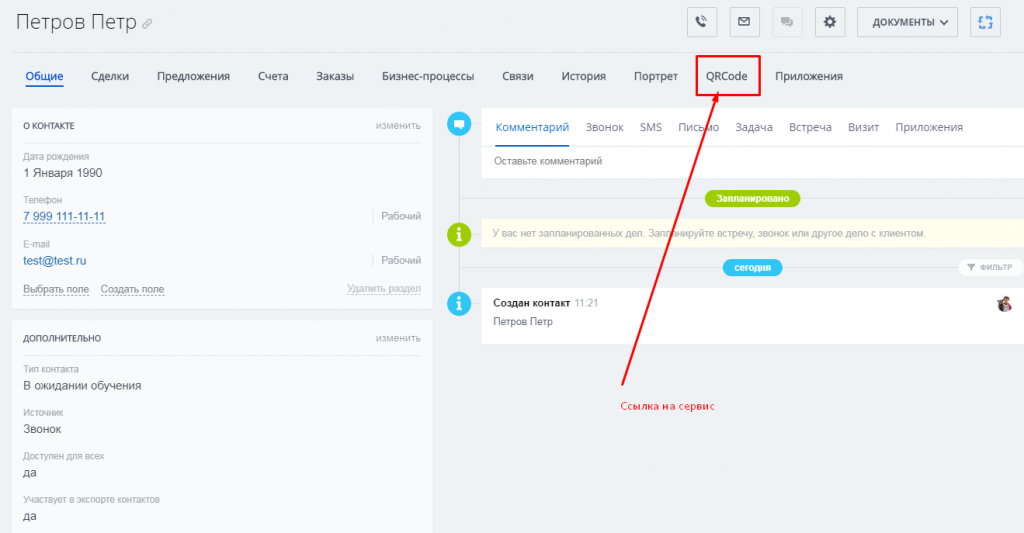Screen dimensions: 1024x533
Task: Open the Портрет tab
Action: (x=656, y=76)
